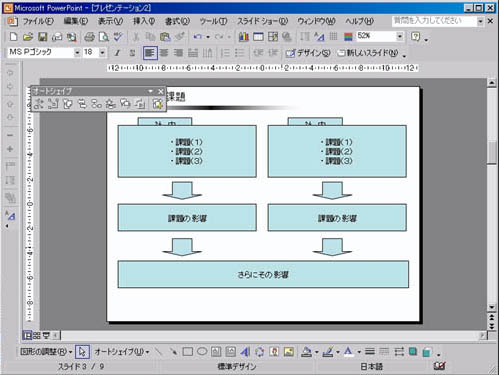499x375 pixels.
Task: Insert picture from file icon
Action: 289,351
